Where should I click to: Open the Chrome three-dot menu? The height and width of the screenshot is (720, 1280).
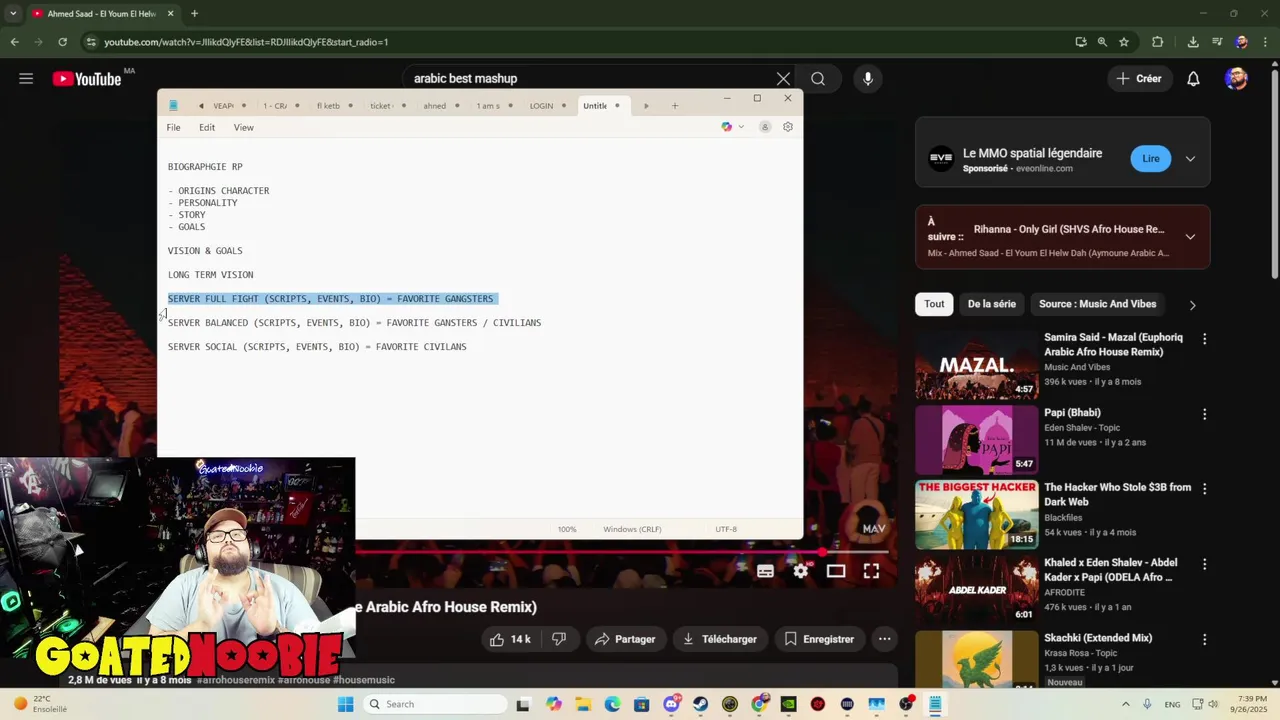tap(1265, 42)
